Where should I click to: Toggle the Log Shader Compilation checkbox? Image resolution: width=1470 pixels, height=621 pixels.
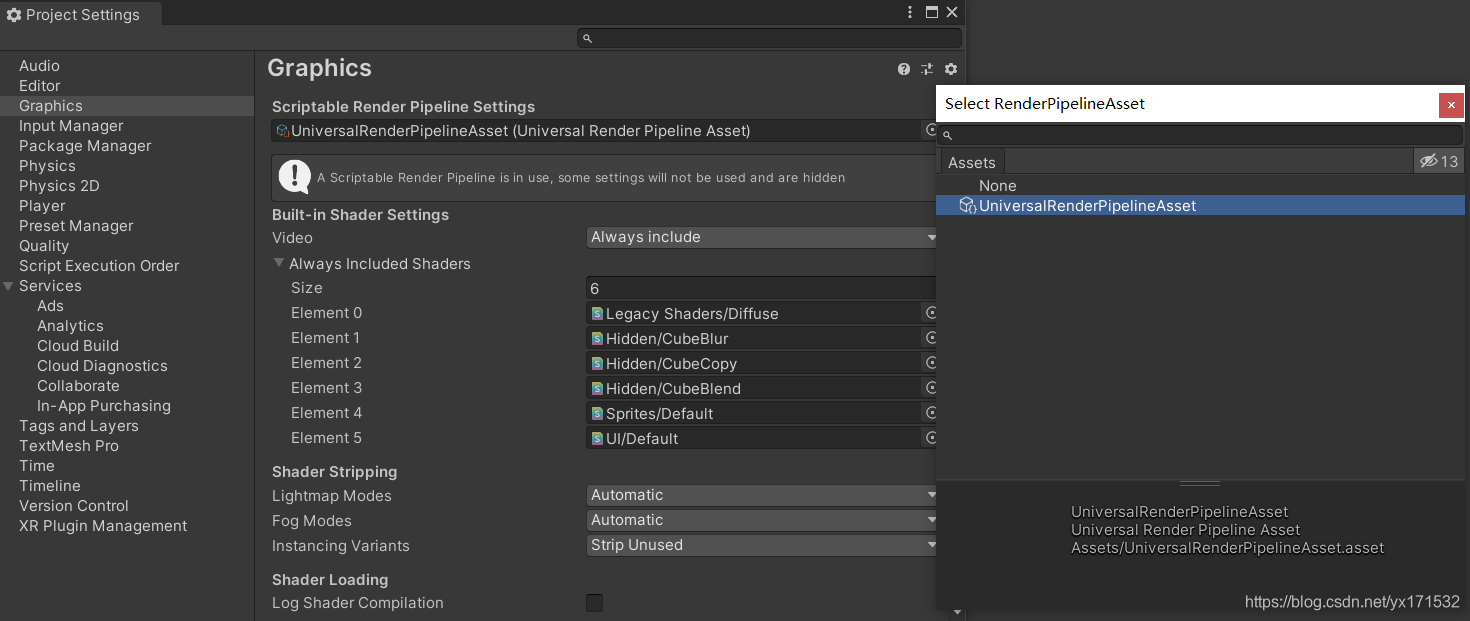(x=594, y=603)
